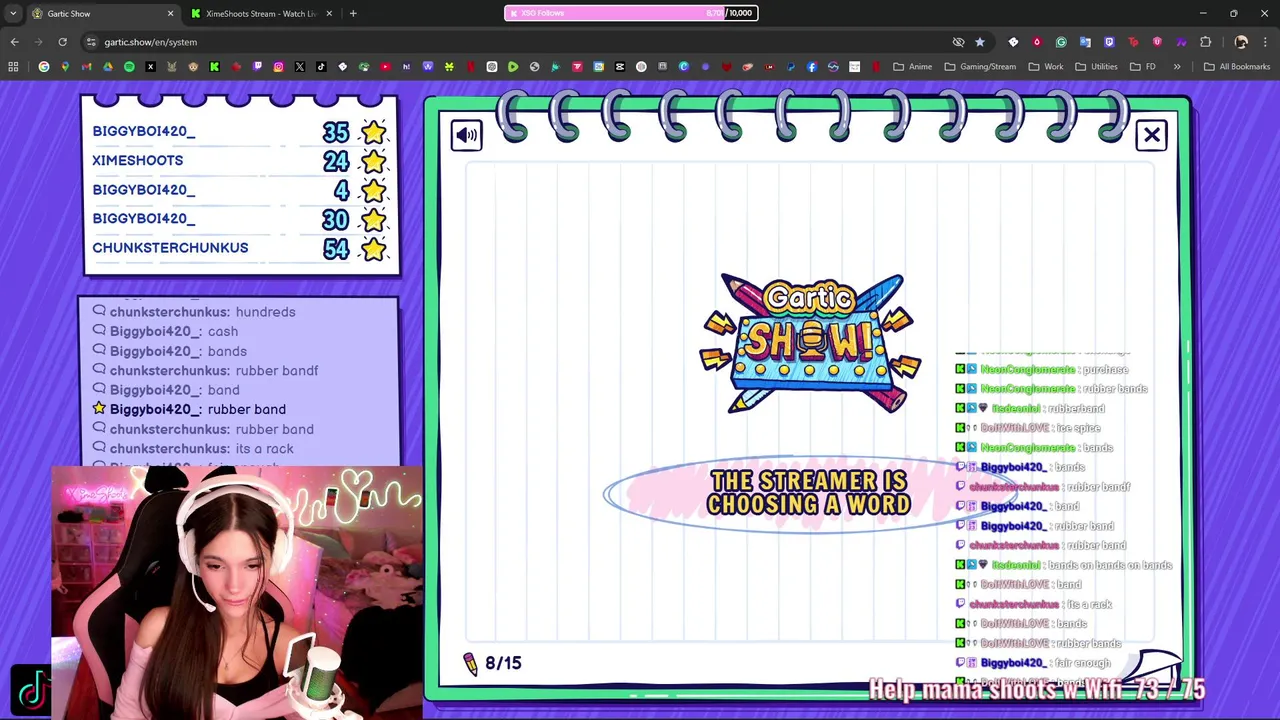This screenshot has width=1280, height=720.
Task: Open Chrome three-dot menu
Action: [x=1265, y=42]
